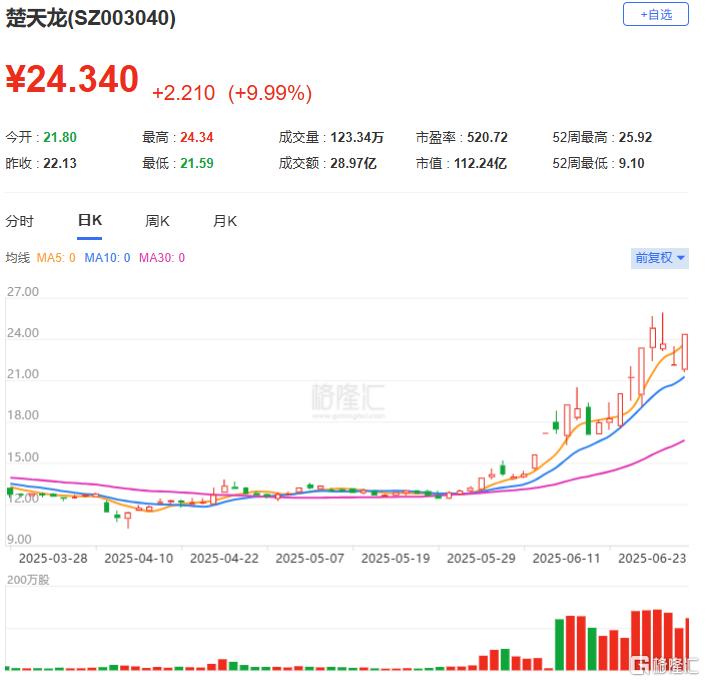
Task: Click the stock title 楚天龙(SZ003040)
Action: point(90,18)
